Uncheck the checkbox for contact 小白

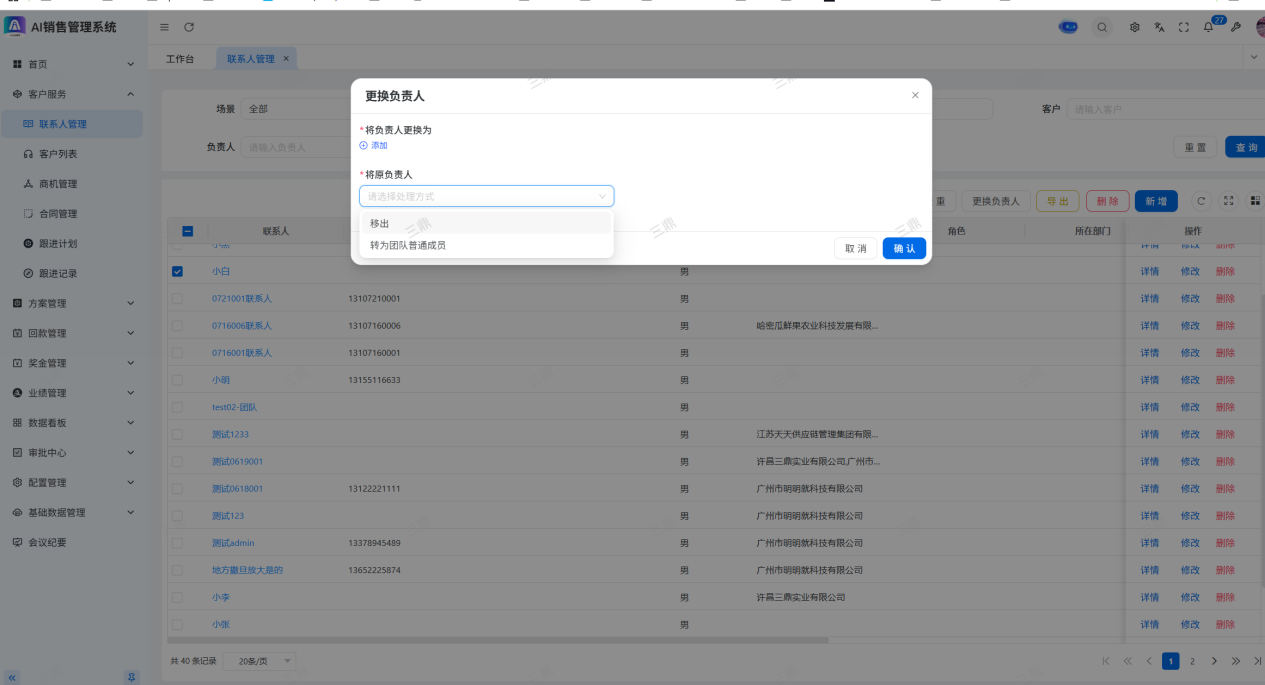pyautogui.click(x=177, y=271)
